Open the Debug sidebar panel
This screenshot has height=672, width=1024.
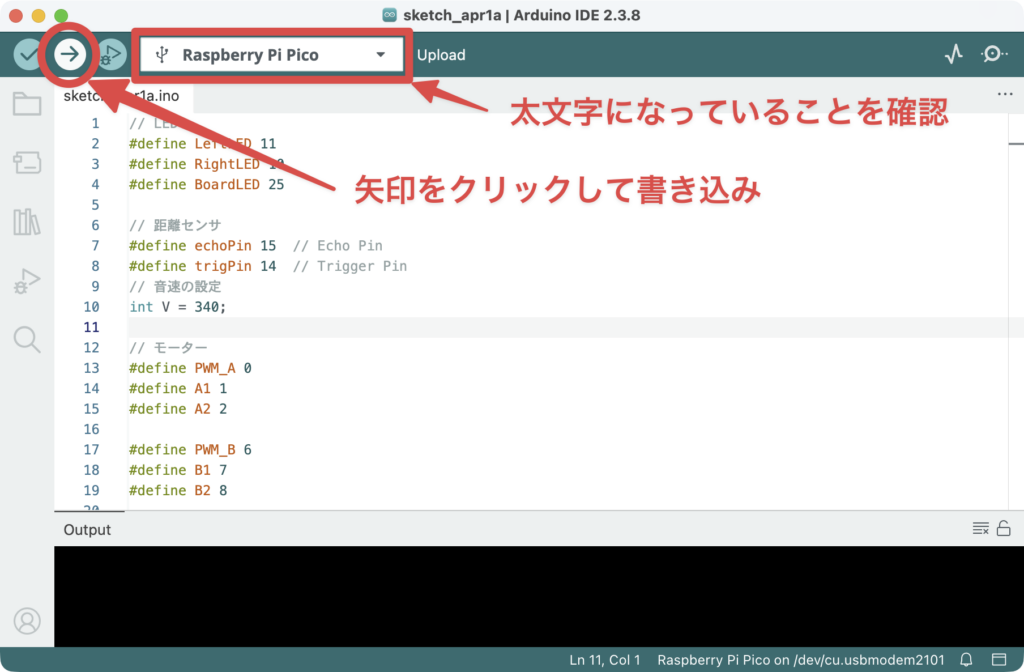click(x=27, y=281)
